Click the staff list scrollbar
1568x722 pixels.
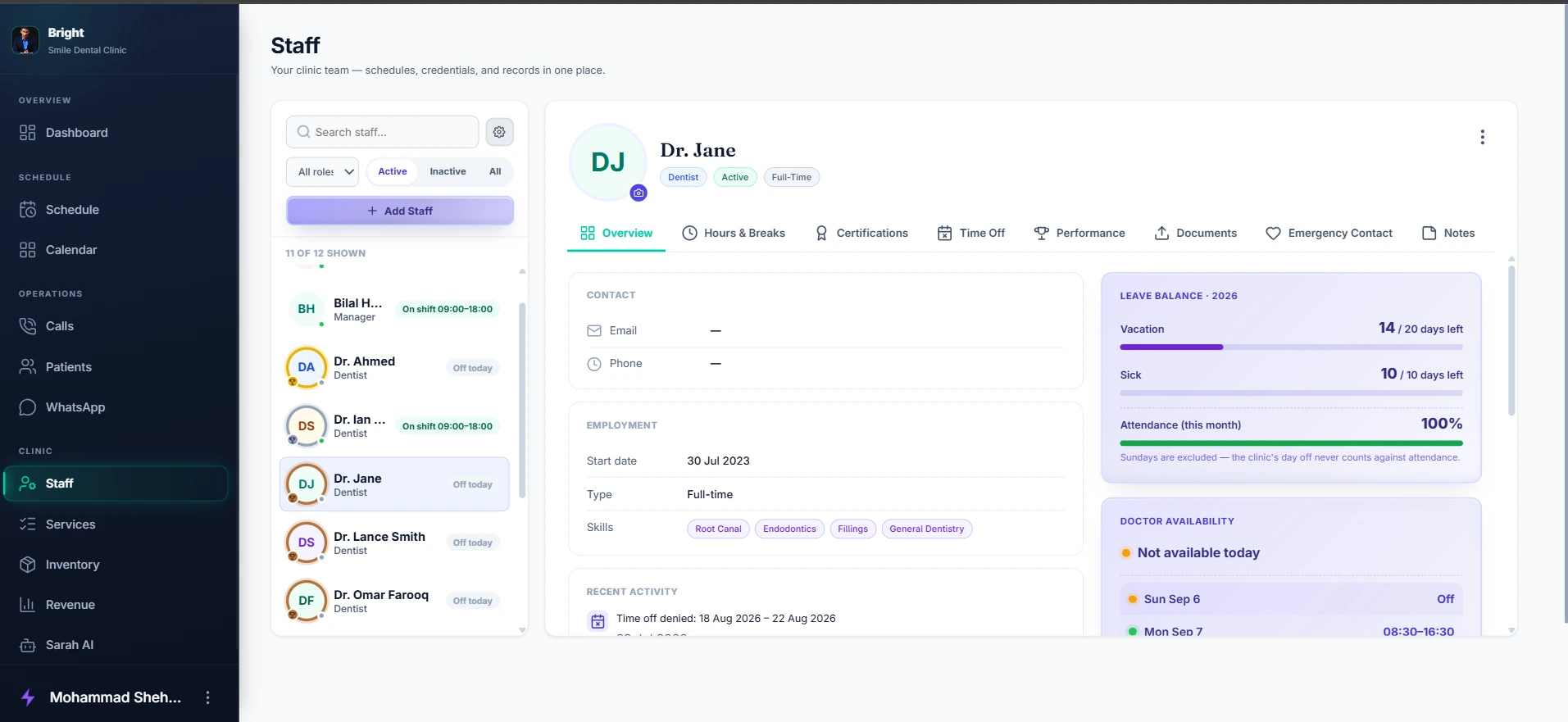522,400
